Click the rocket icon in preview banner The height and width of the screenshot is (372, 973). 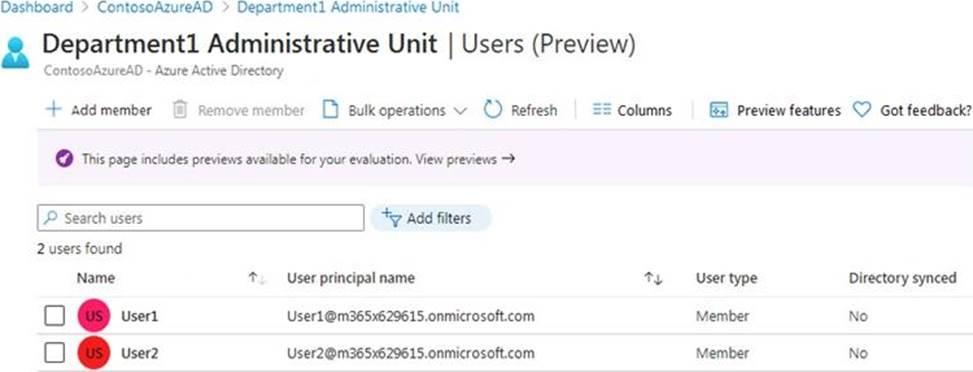[x=65, y=159]
